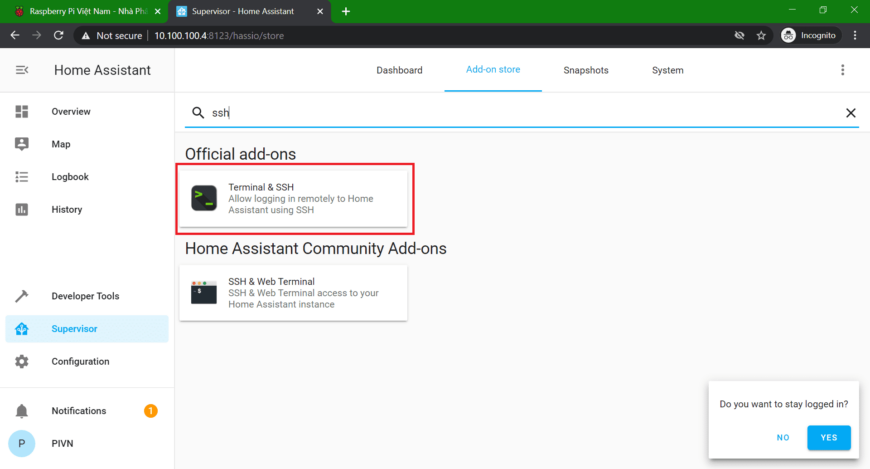
Task: Open the Logbook page
Action: 69,177
